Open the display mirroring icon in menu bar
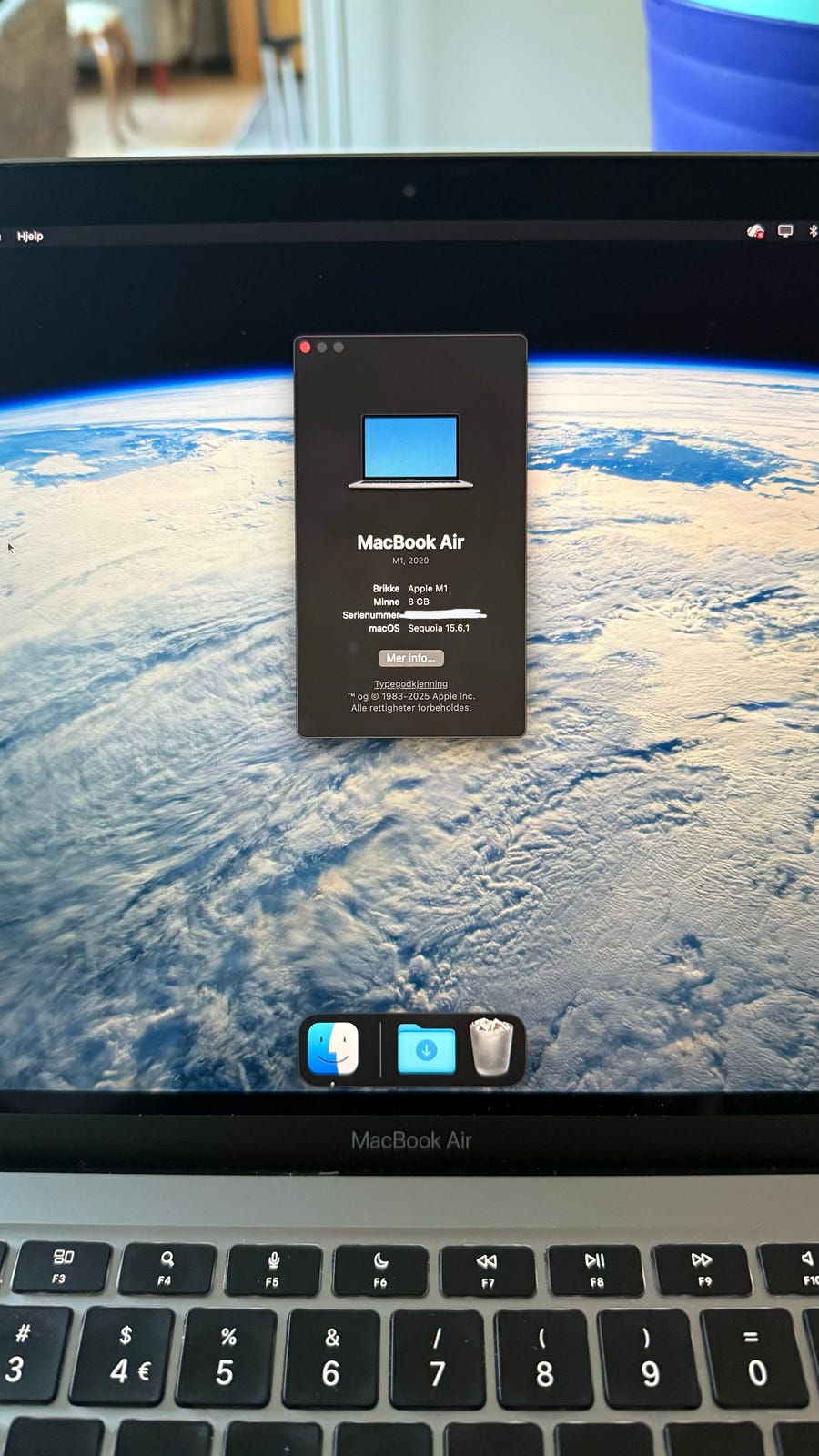Image resolution: width=819 pixels, height=1456 pixels. (x=785, y=231)
